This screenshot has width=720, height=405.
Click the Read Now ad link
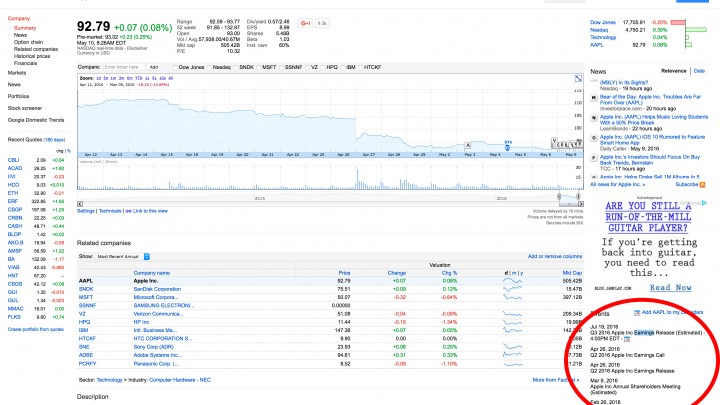pos(670,287)
